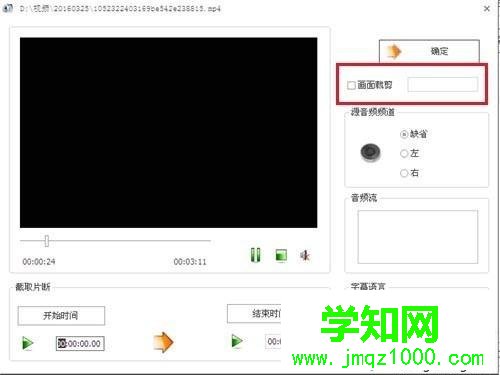Mute the audio with the speaker icon
The width and height of the screenshot is (500, 375).
[x=305, y=256]
